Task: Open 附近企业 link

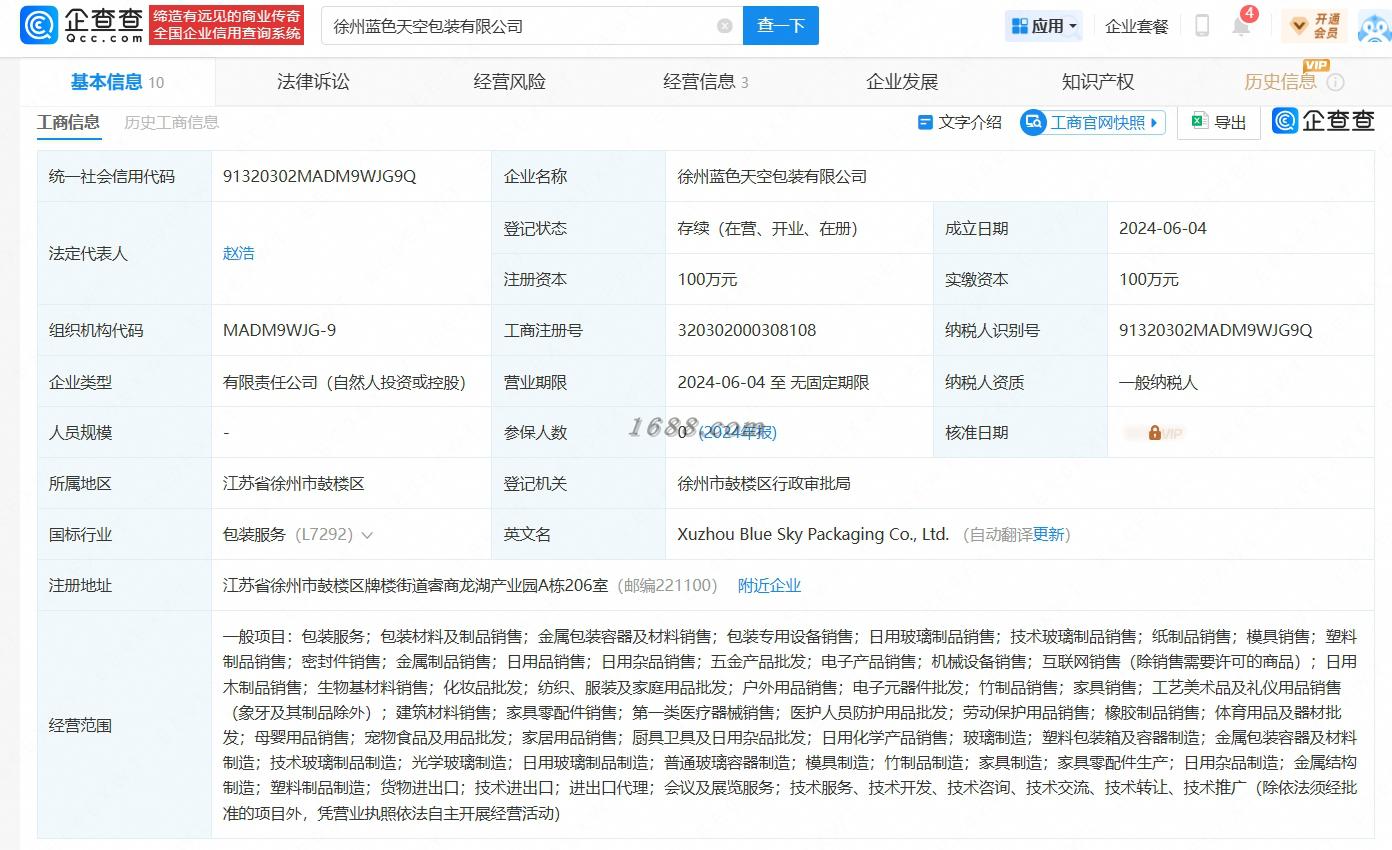Action: pos(769,585)
